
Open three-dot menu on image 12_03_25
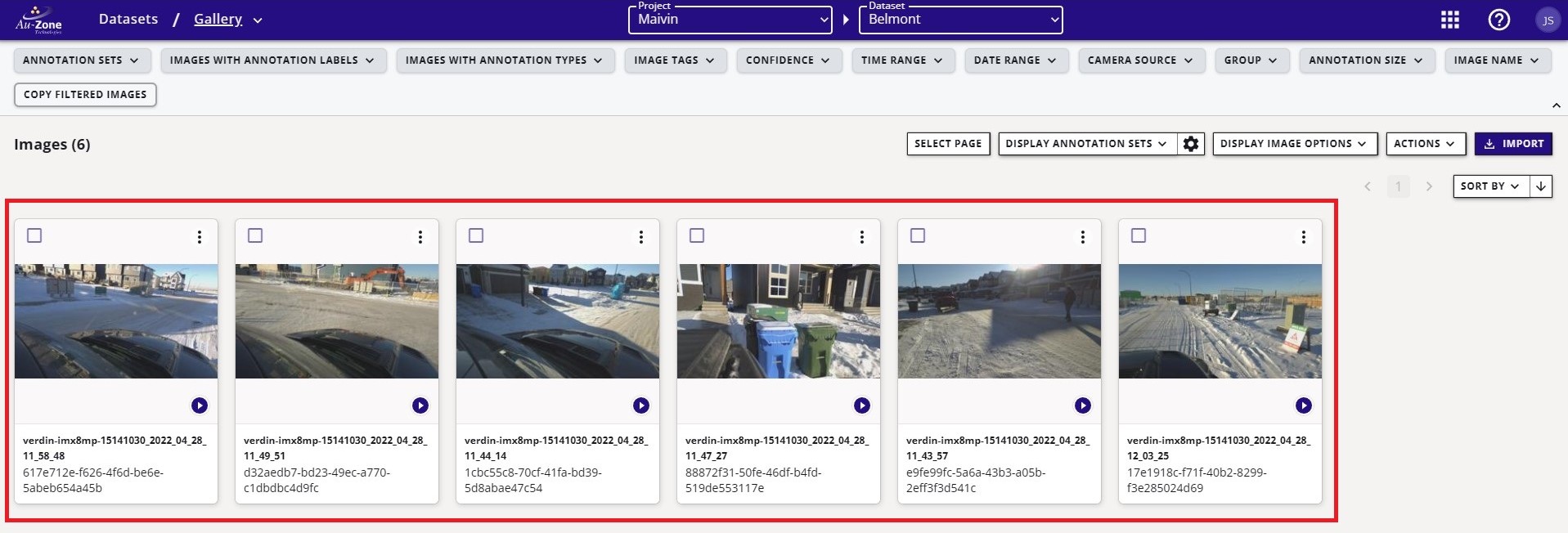(1303, 237)
